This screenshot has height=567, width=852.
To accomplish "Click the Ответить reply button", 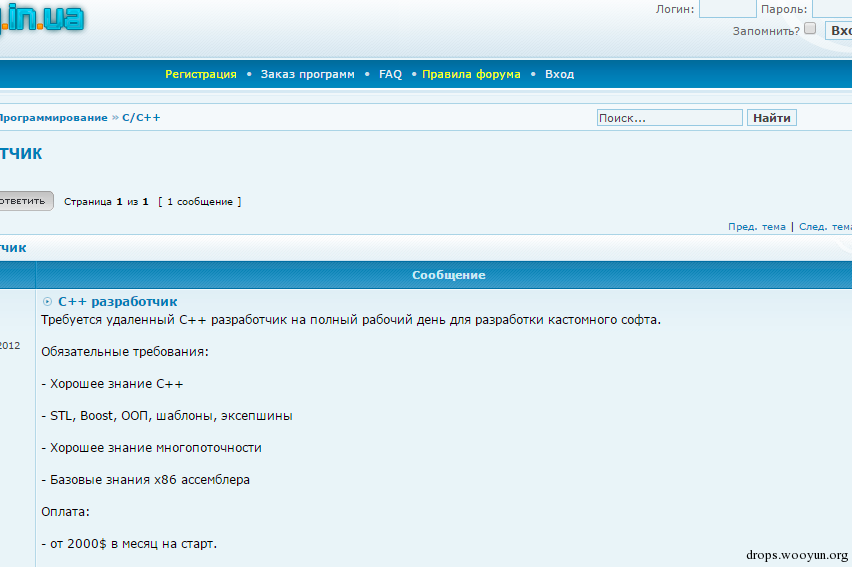I will [26, 201].
